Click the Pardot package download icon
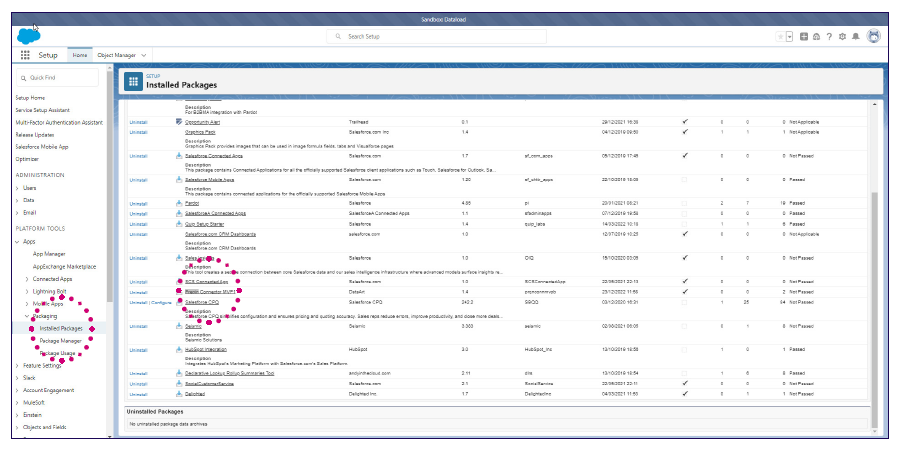Image resolution: width=907 pixels, height=456 pixels. click(179, 203)
